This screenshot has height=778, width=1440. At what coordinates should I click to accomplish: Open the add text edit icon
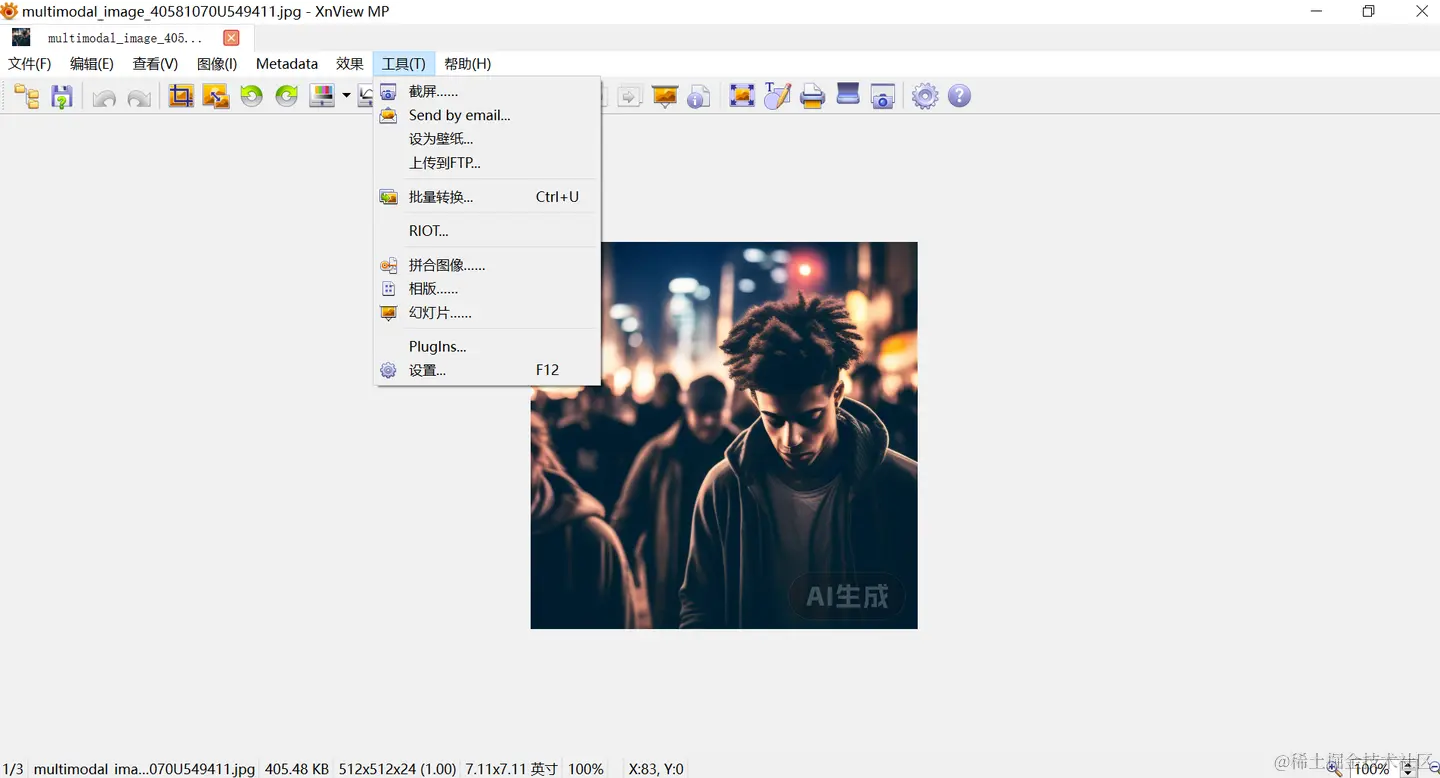[x=777, y=95]
